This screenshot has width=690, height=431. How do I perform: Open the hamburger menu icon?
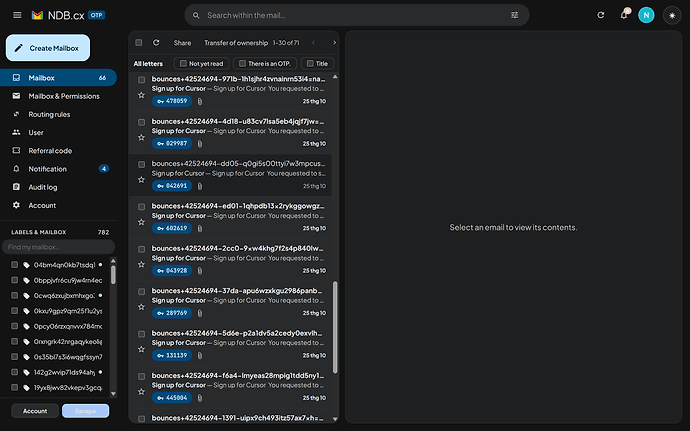17,15
